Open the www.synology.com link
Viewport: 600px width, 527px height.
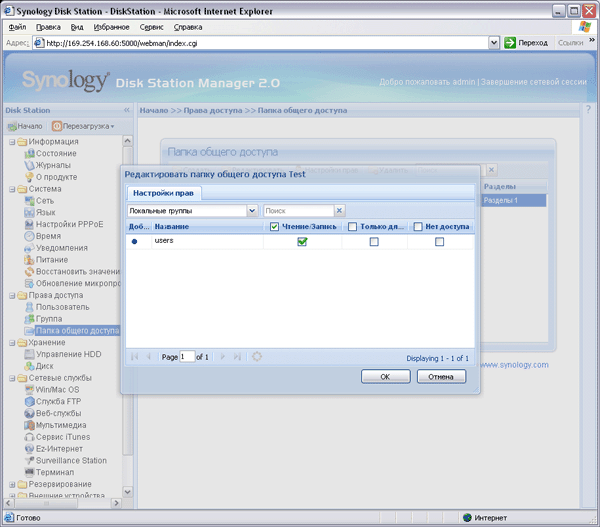click(514, 365)
